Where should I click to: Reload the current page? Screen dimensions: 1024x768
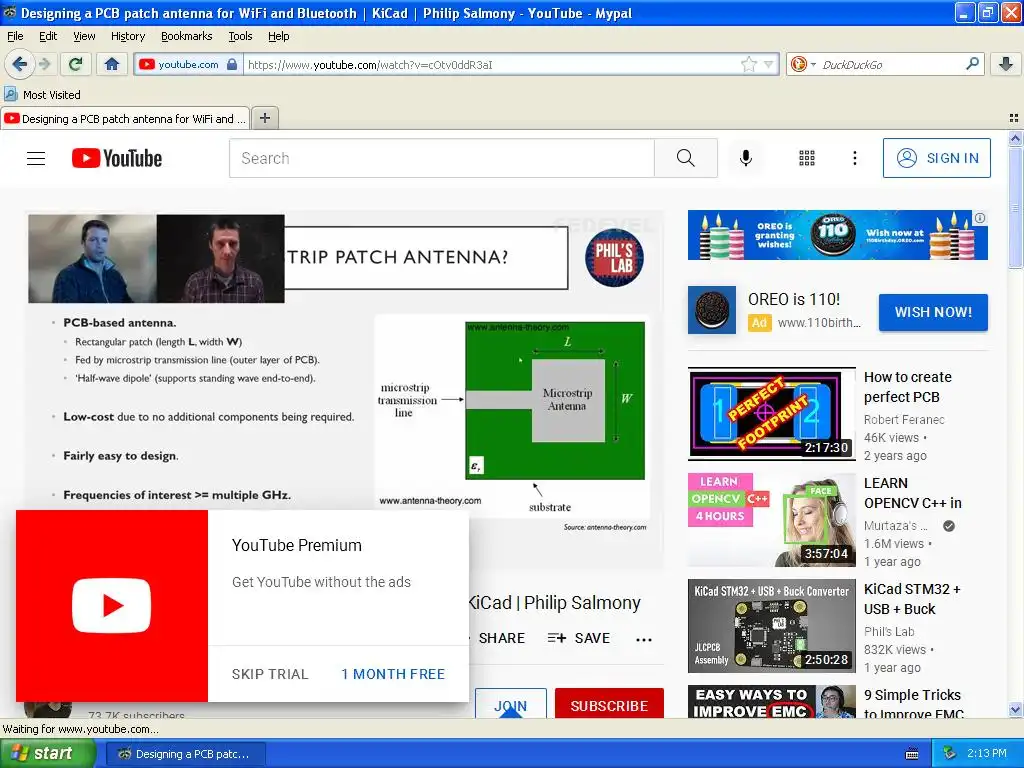(76, 64)
